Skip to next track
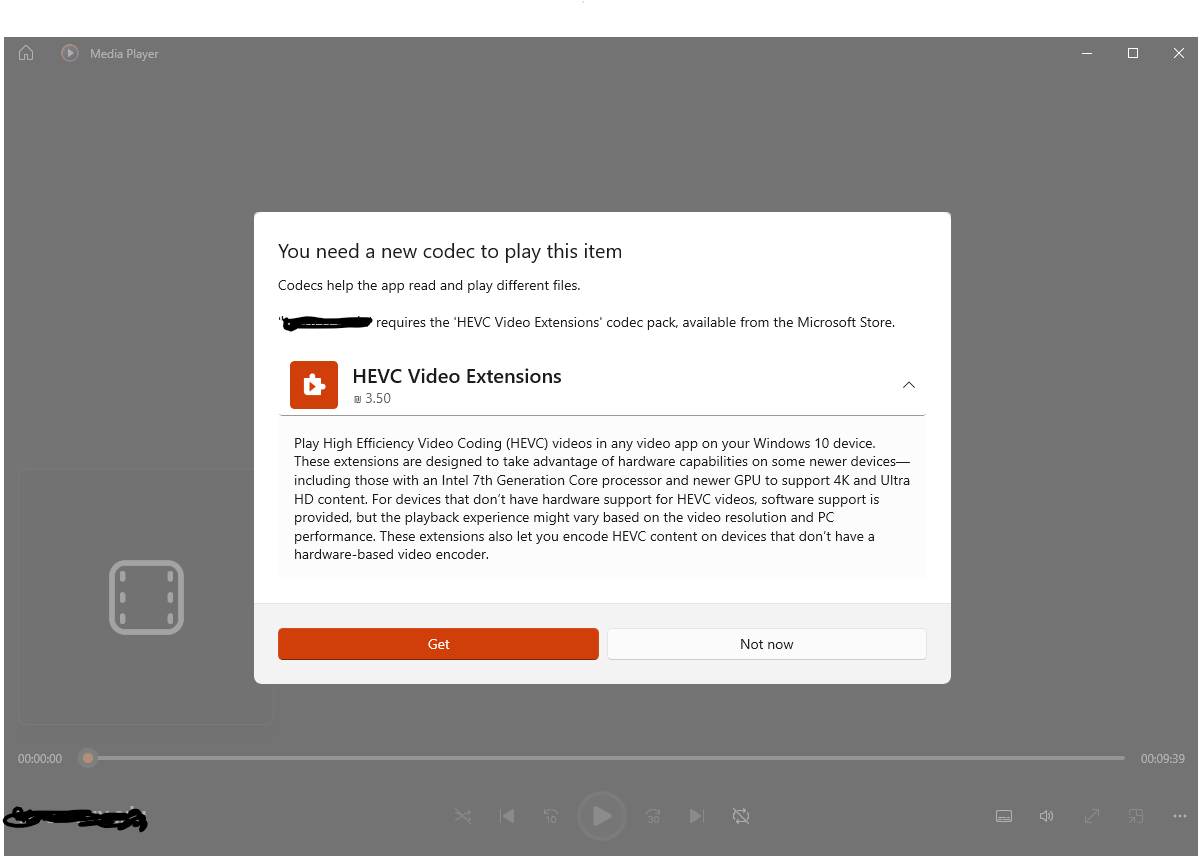This screenshot has height=856, width=1198. point(697,816)
